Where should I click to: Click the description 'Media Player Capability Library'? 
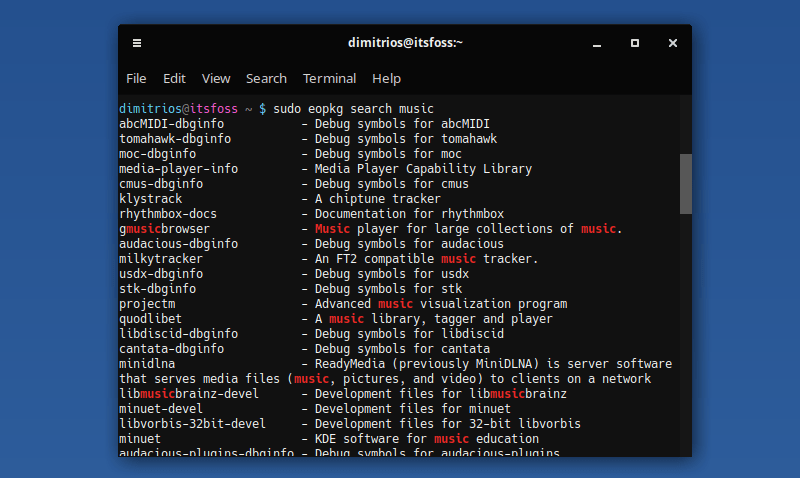click(x=423, y=169)
